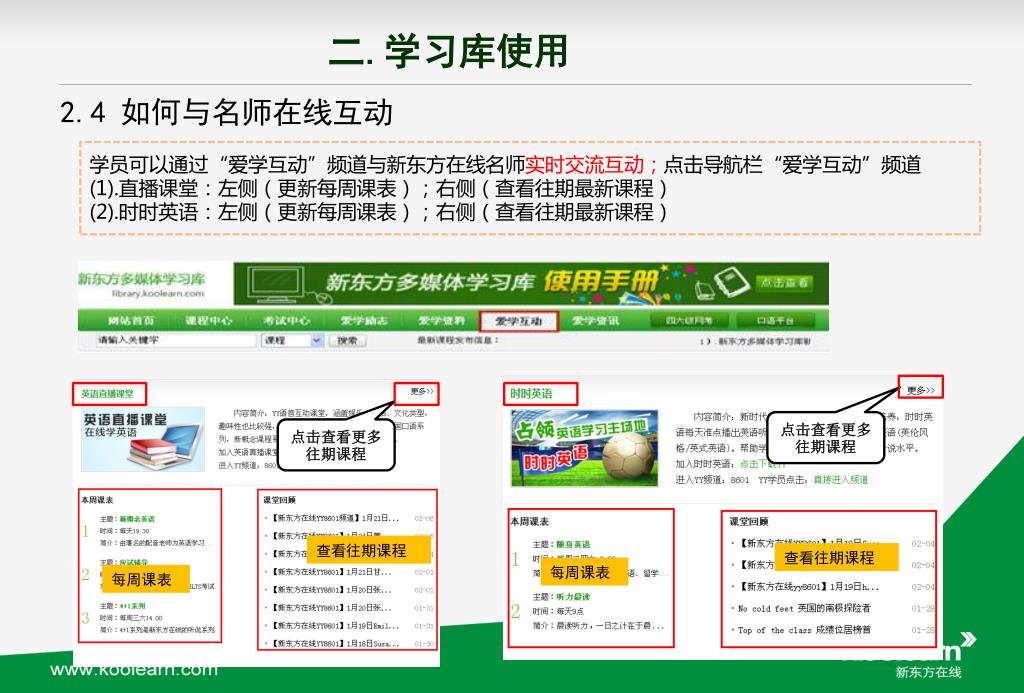Click 本周课表 heading under 时时英语
This screenshot has width=1024, height=693.
pyautogui.click(x=530, y=521)
